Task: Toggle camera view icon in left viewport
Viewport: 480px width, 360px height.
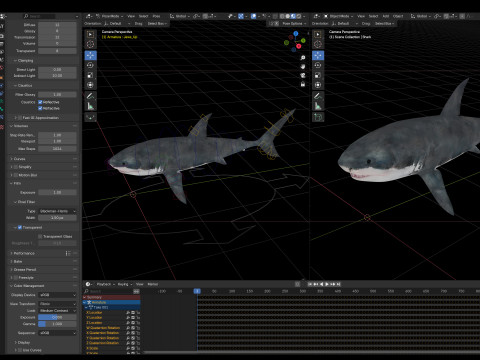Action: tap(303, 75)
